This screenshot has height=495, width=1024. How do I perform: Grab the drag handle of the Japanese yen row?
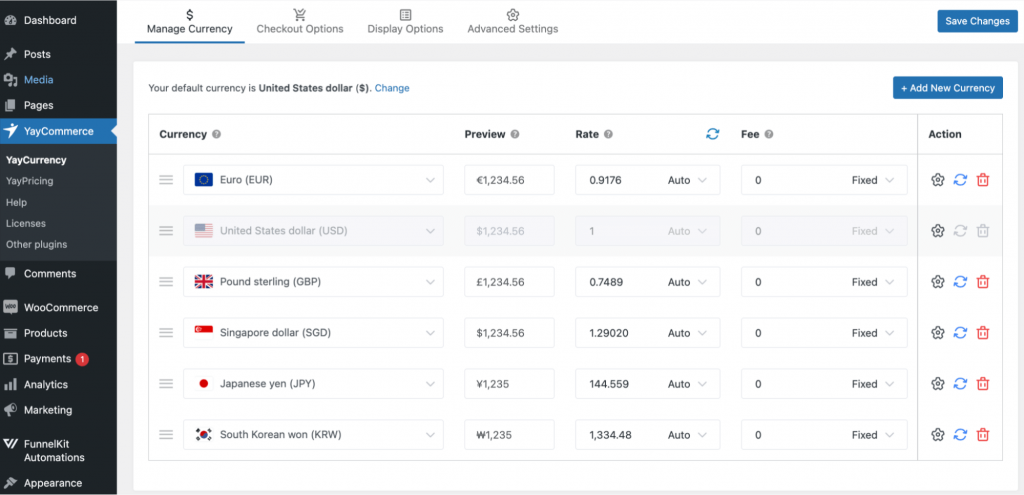point(167,384)
